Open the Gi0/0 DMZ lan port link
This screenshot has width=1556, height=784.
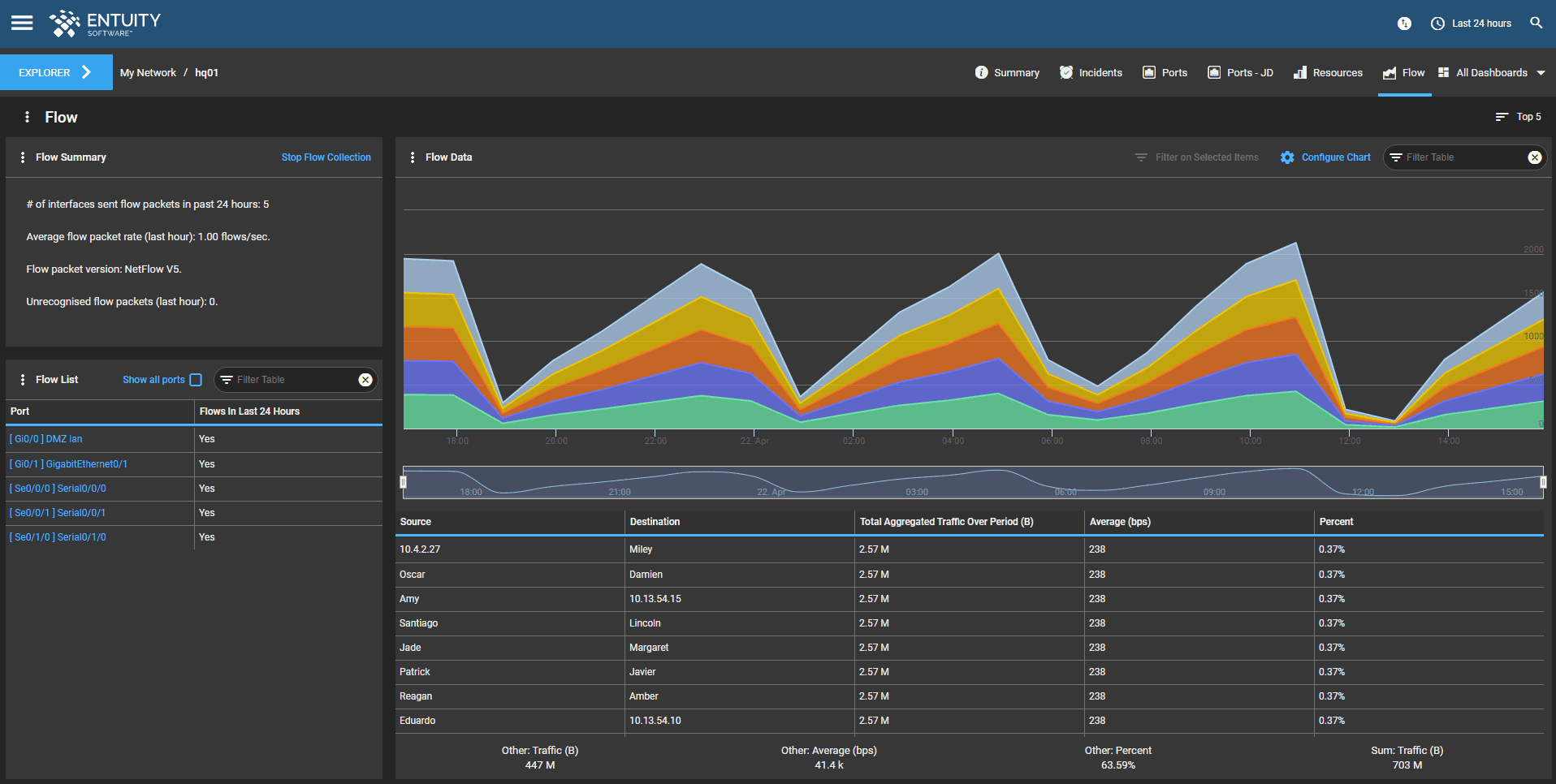[x=46, y=439]
